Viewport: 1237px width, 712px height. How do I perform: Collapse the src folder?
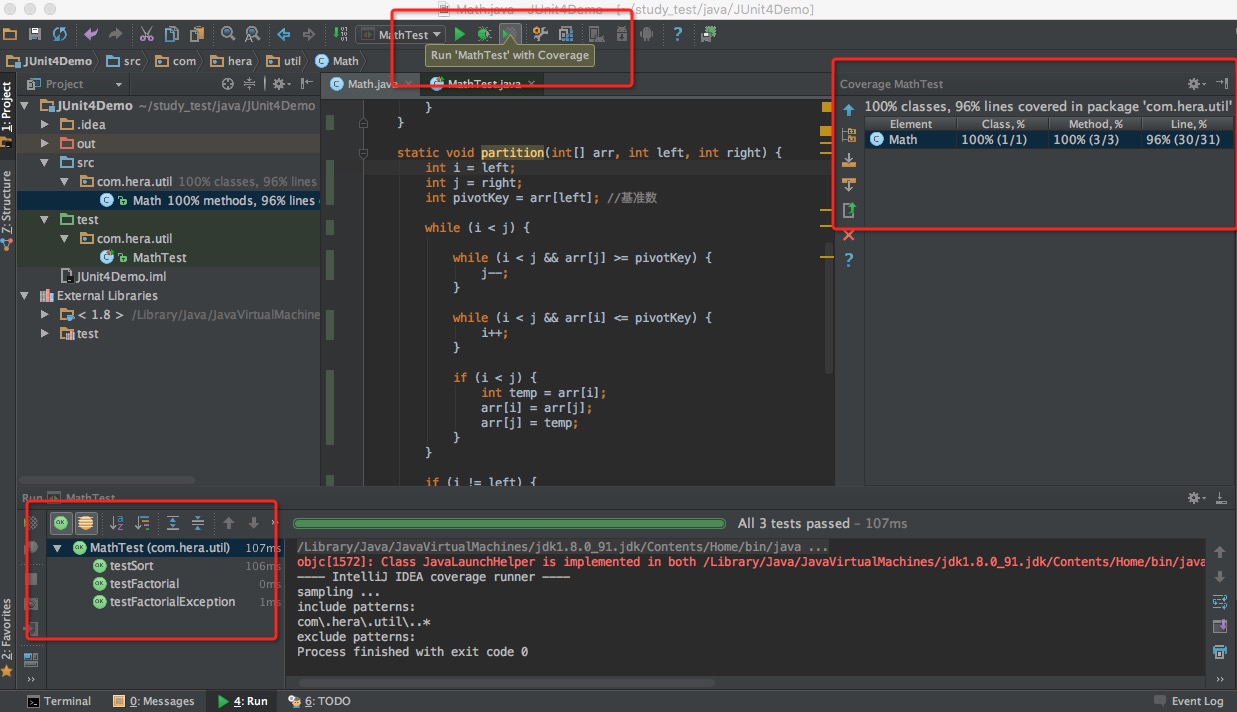click(44, 162)
